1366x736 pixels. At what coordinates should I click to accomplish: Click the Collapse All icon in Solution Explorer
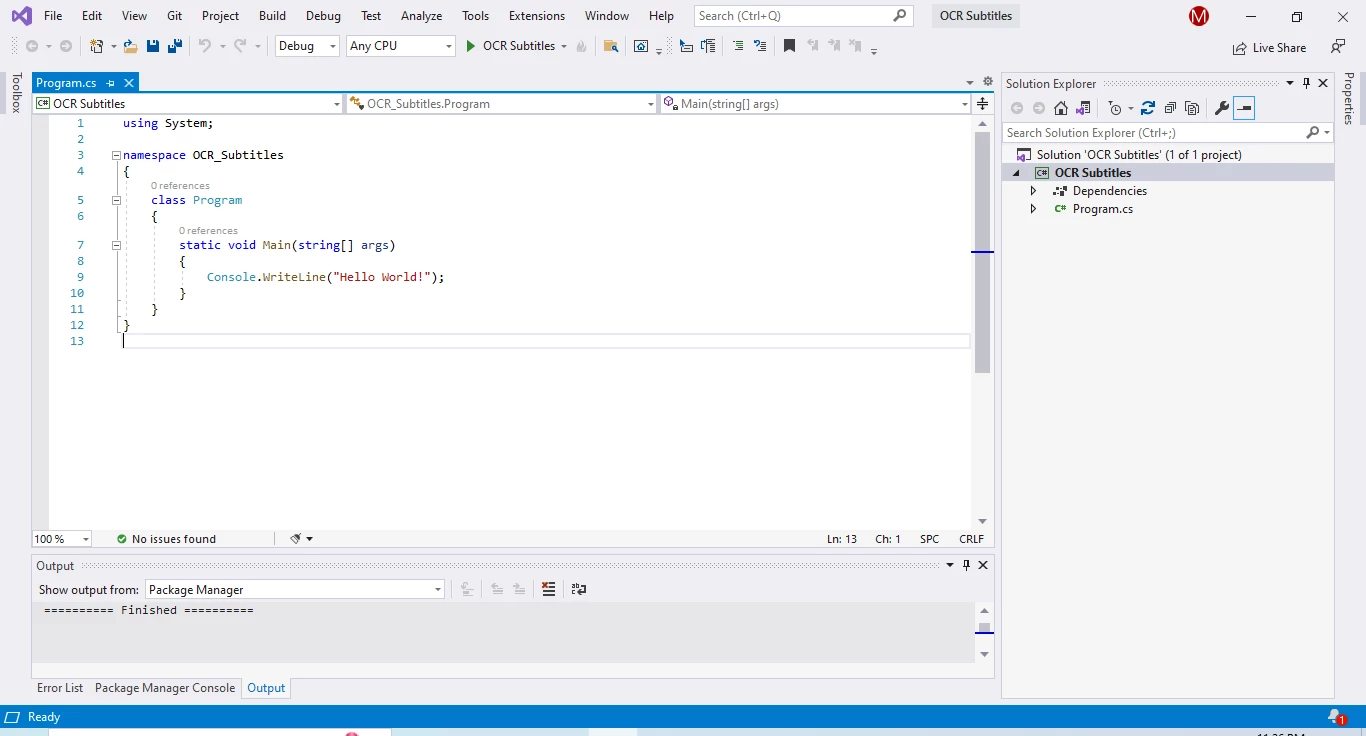coord(1170,108)
